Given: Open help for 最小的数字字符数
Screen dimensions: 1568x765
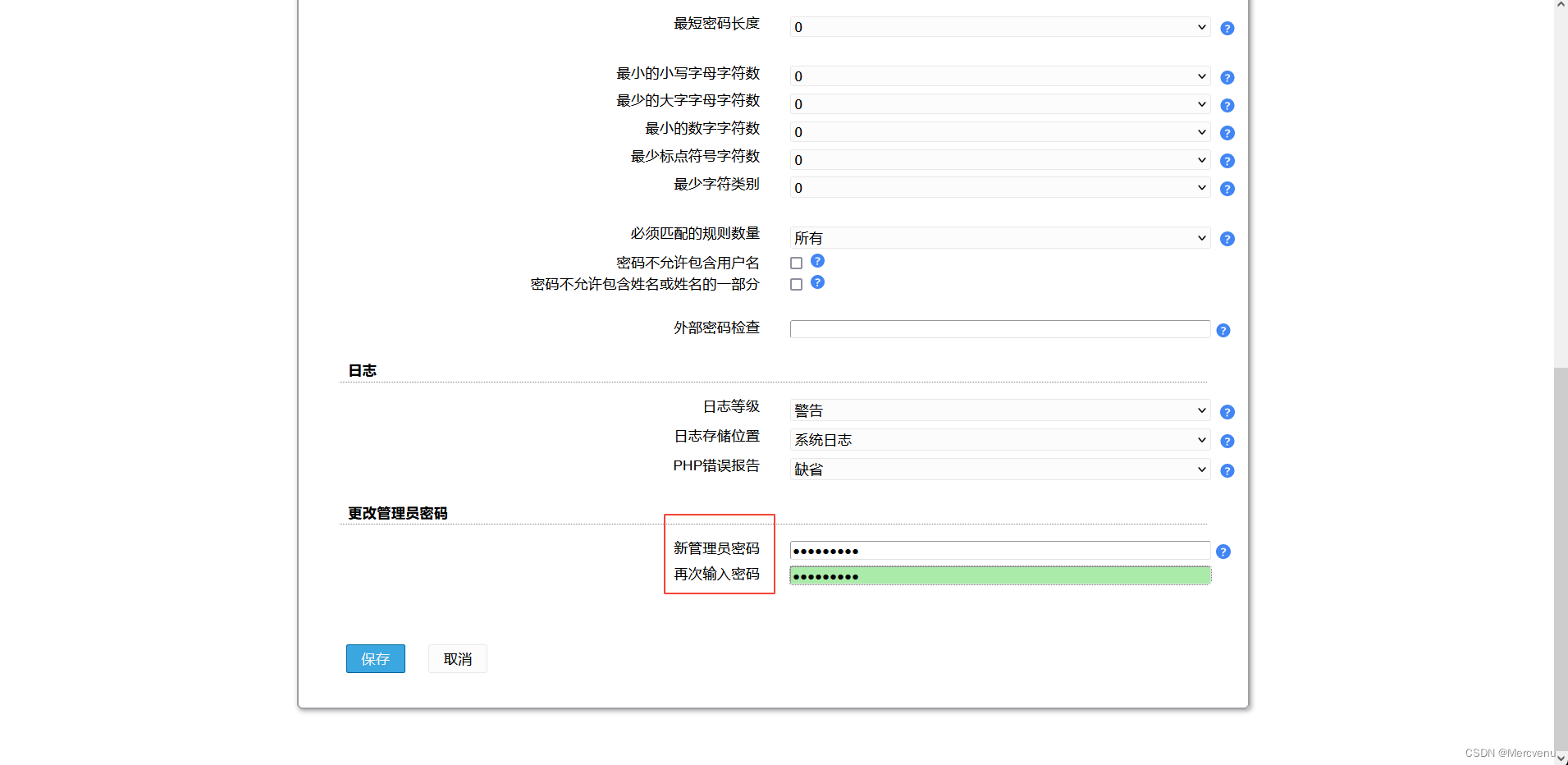Looking at the screenshot, I should [1227, 133].
